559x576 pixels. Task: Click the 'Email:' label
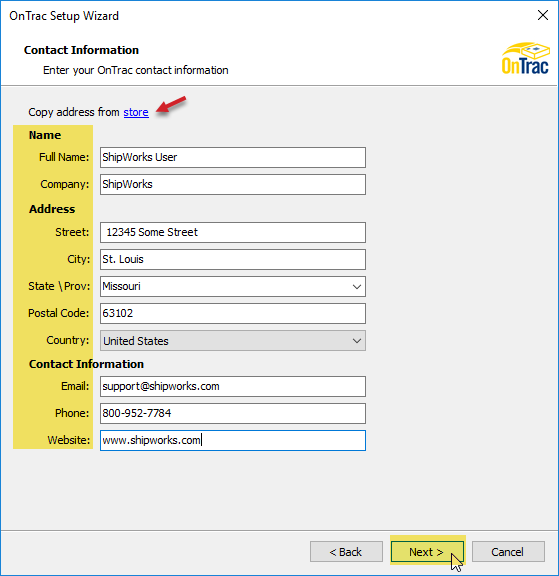click(75, 386)
